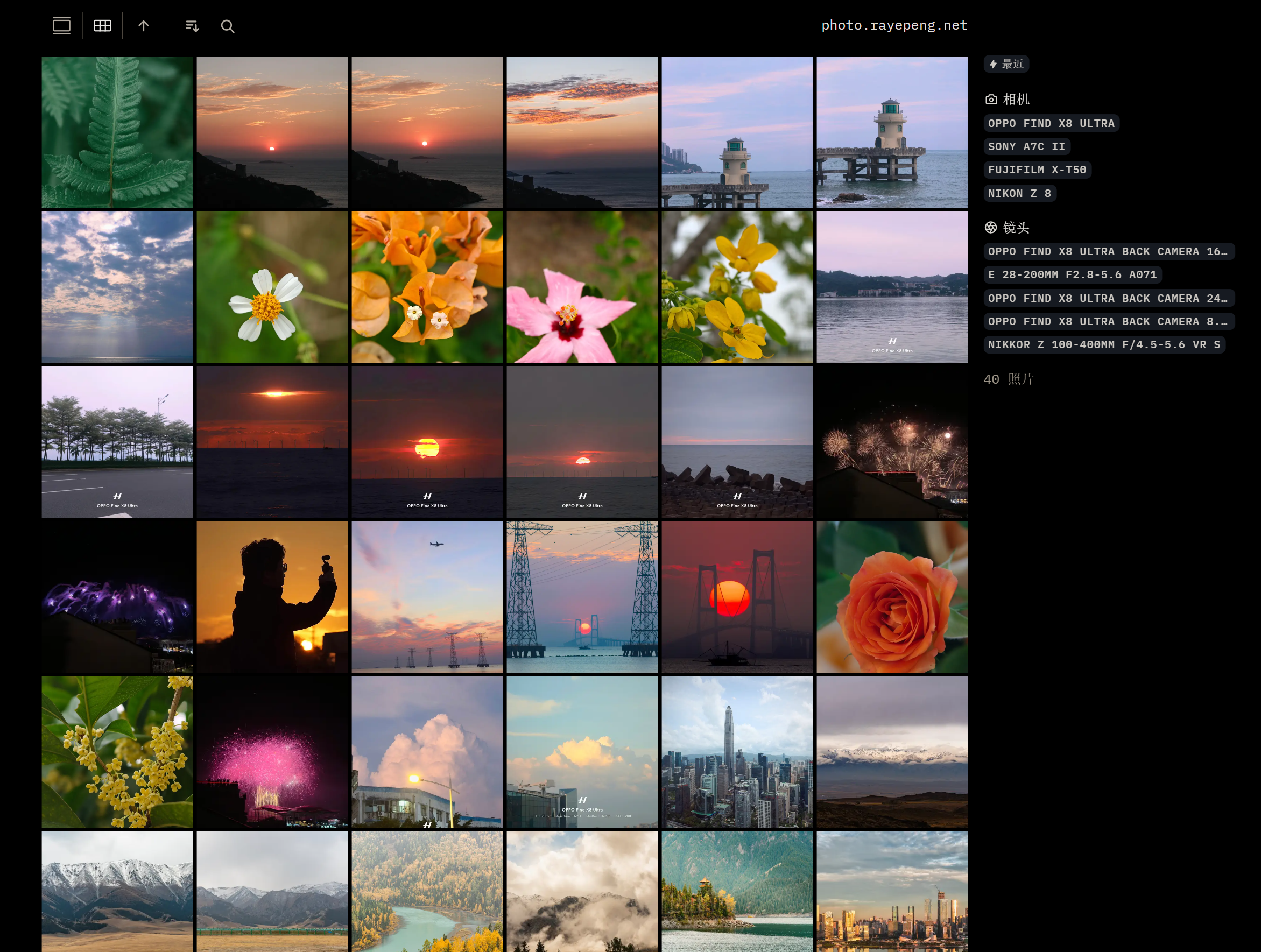Open the skyscraper city skyline photo
The height and width of the screenshot is (952, 1261).
click(x=737, y=752)
